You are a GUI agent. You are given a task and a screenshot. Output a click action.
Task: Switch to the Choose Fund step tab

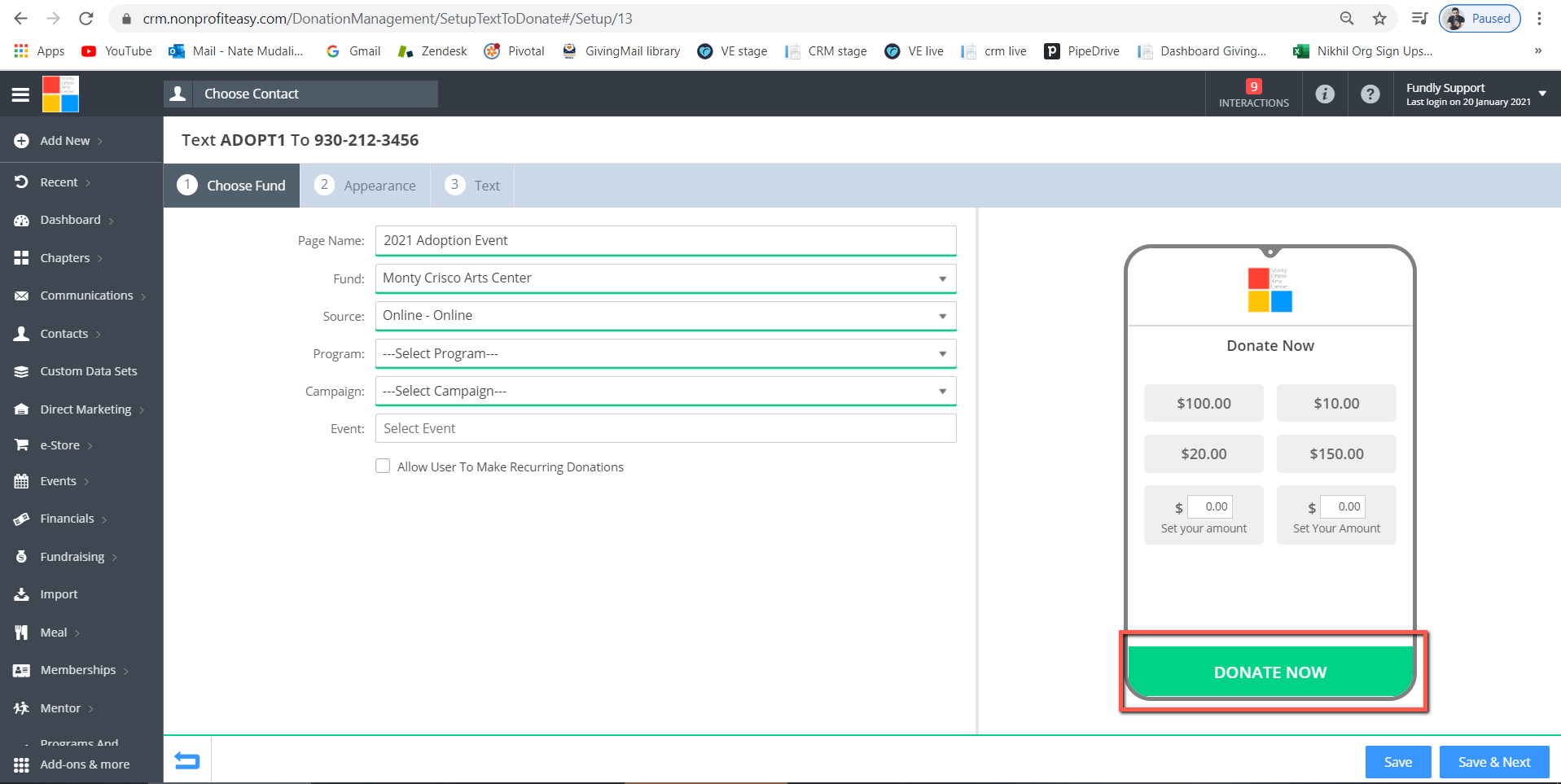coord(231,186)
